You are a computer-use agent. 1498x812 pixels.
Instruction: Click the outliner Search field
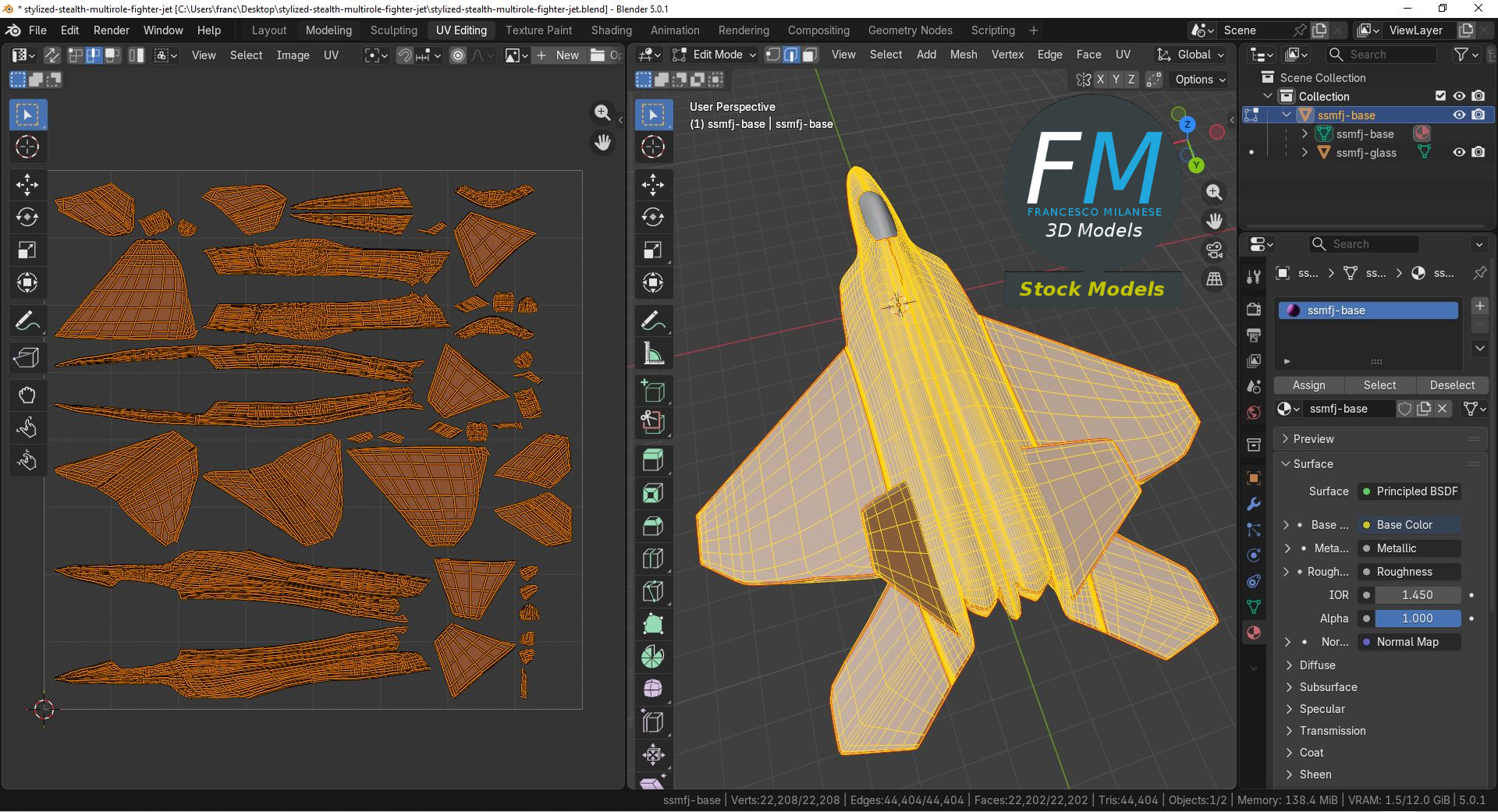pos(1382,55)
